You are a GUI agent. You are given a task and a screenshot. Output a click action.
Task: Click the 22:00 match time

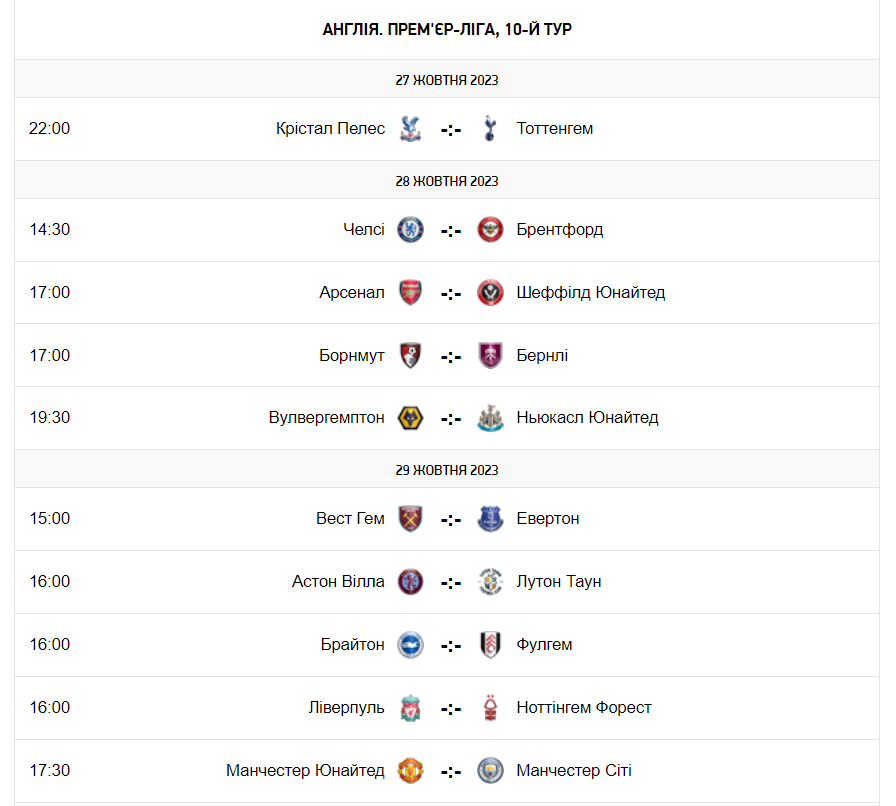pyautogui.click(x=50, y=128)
